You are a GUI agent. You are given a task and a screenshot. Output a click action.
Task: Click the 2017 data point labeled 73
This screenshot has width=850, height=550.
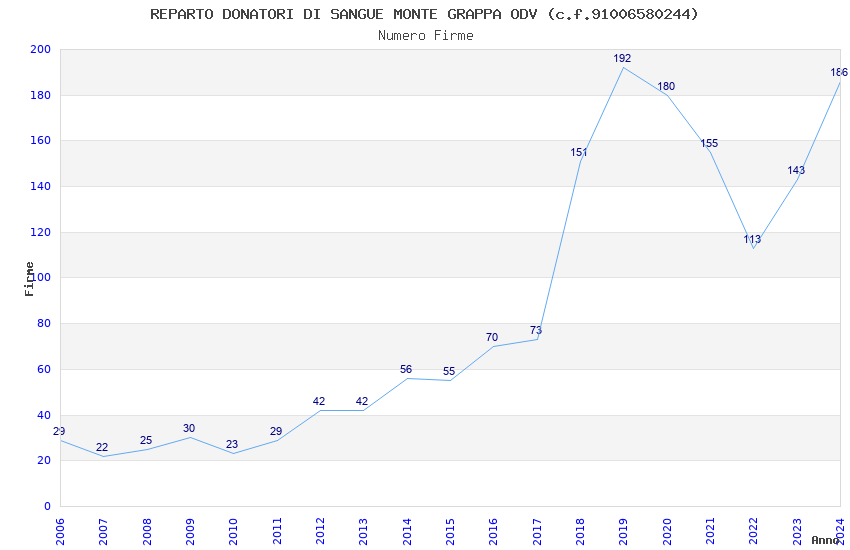536,330
